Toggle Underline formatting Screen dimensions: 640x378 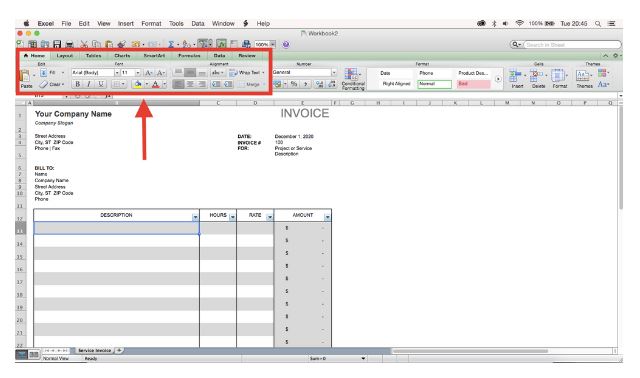pos(100,84)
